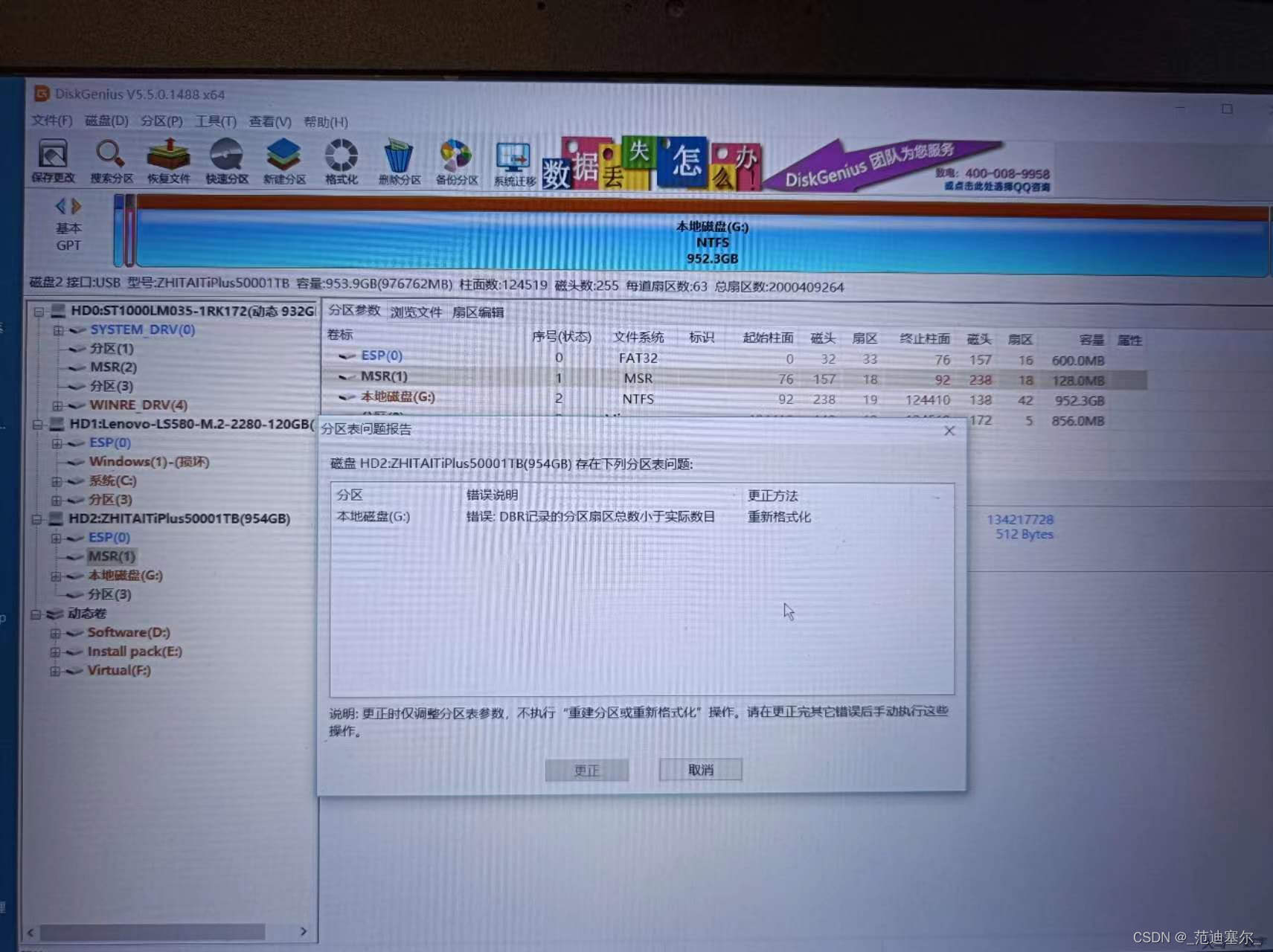Click the New Partition (新建分区) icon
The height and width of the screenshot is (952, 1273).
tap(284, 162)
